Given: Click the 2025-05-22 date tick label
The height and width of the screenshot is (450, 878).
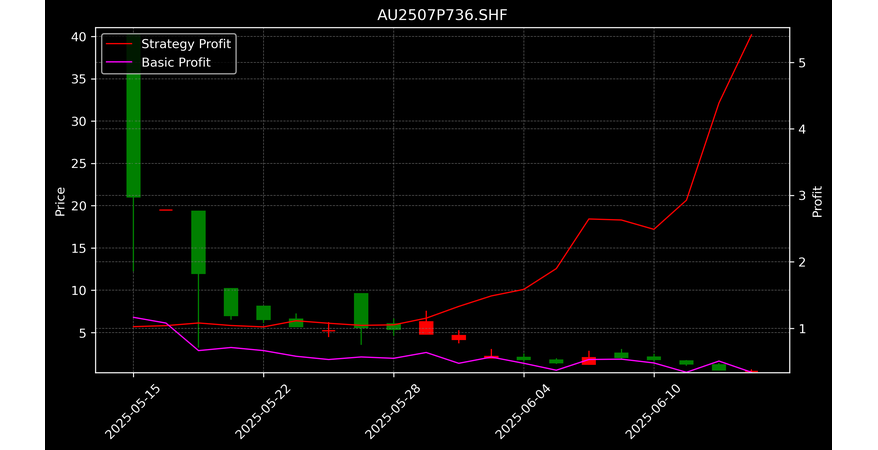Looking at the screenshot, I should coord(262,412).
